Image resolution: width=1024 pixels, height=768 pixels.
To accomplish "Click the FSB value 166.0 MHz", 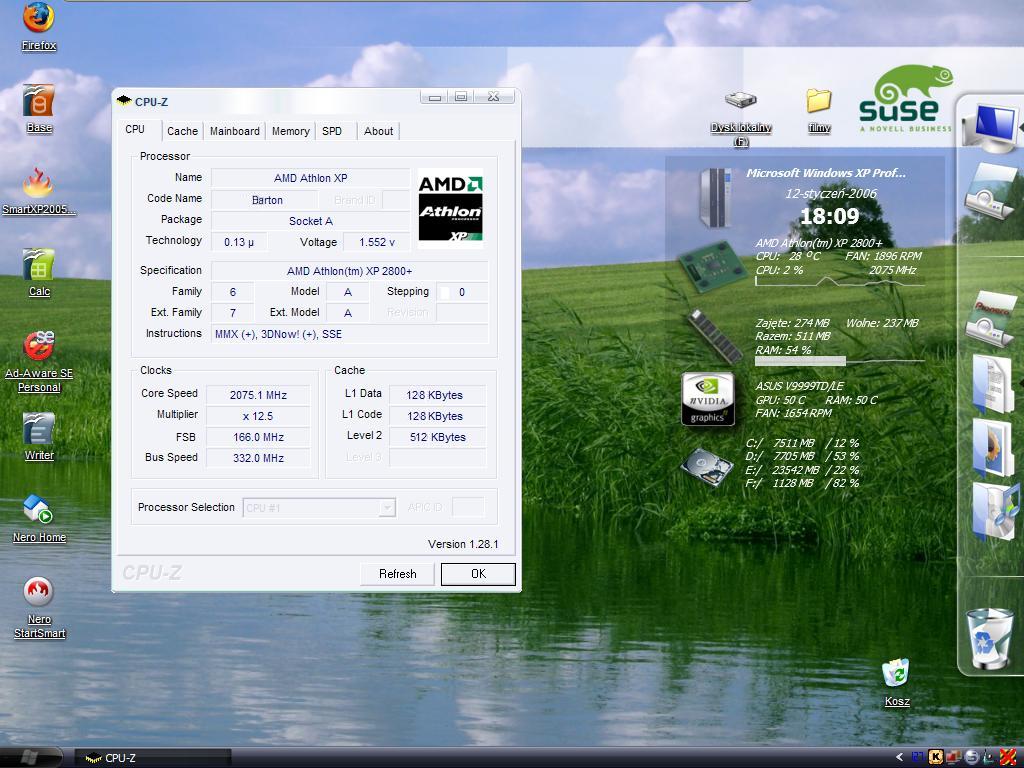I will point(258,437).
